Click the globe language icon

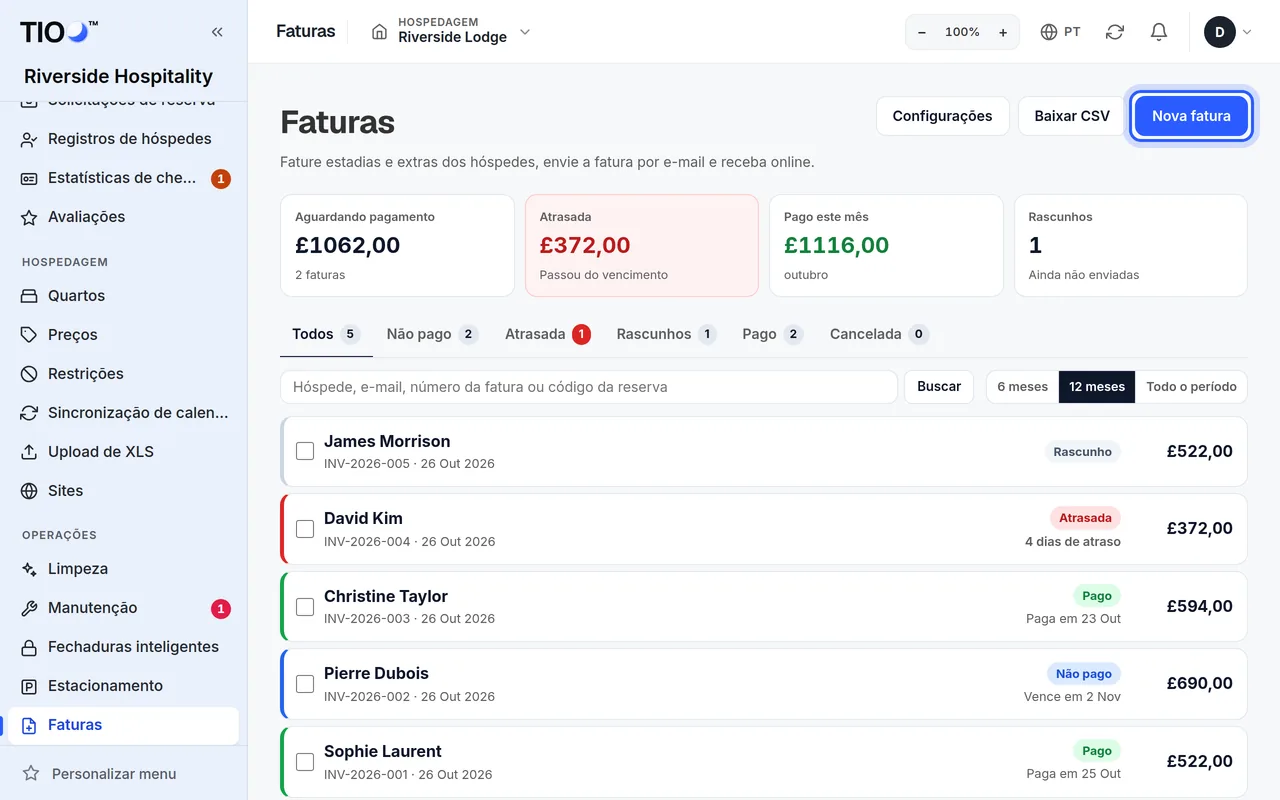click(1049, 32)
